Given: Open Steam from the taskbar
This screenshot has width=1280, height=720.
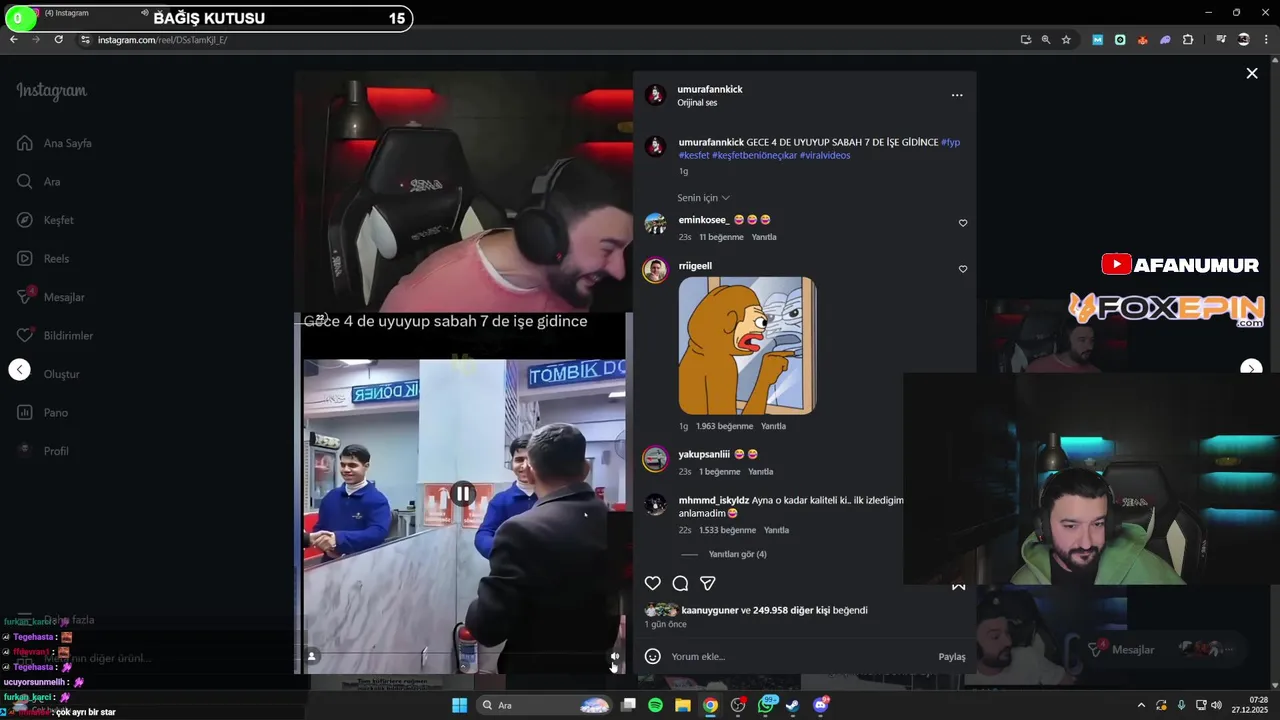Looking at the screenshot, I should (x=792, y=705).
